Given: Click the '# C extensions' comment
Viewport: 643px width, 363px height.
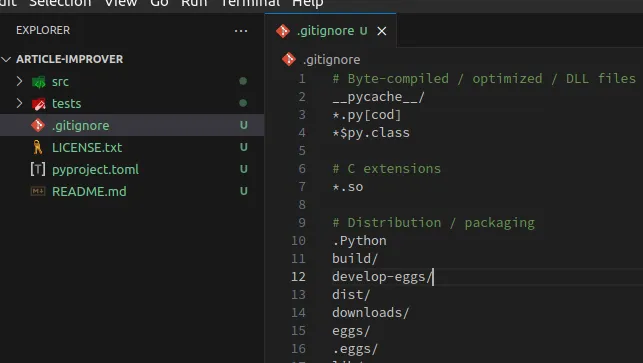Looking at the screenshot, I should click(386, 169).
